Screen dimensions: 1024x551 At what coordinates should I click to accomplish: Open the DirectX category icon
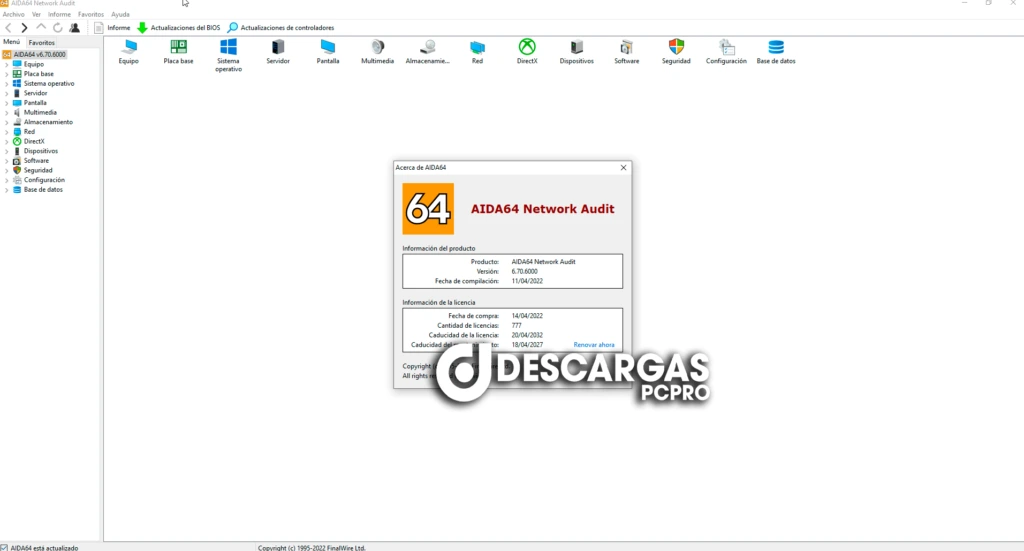(x=527, y=48)
